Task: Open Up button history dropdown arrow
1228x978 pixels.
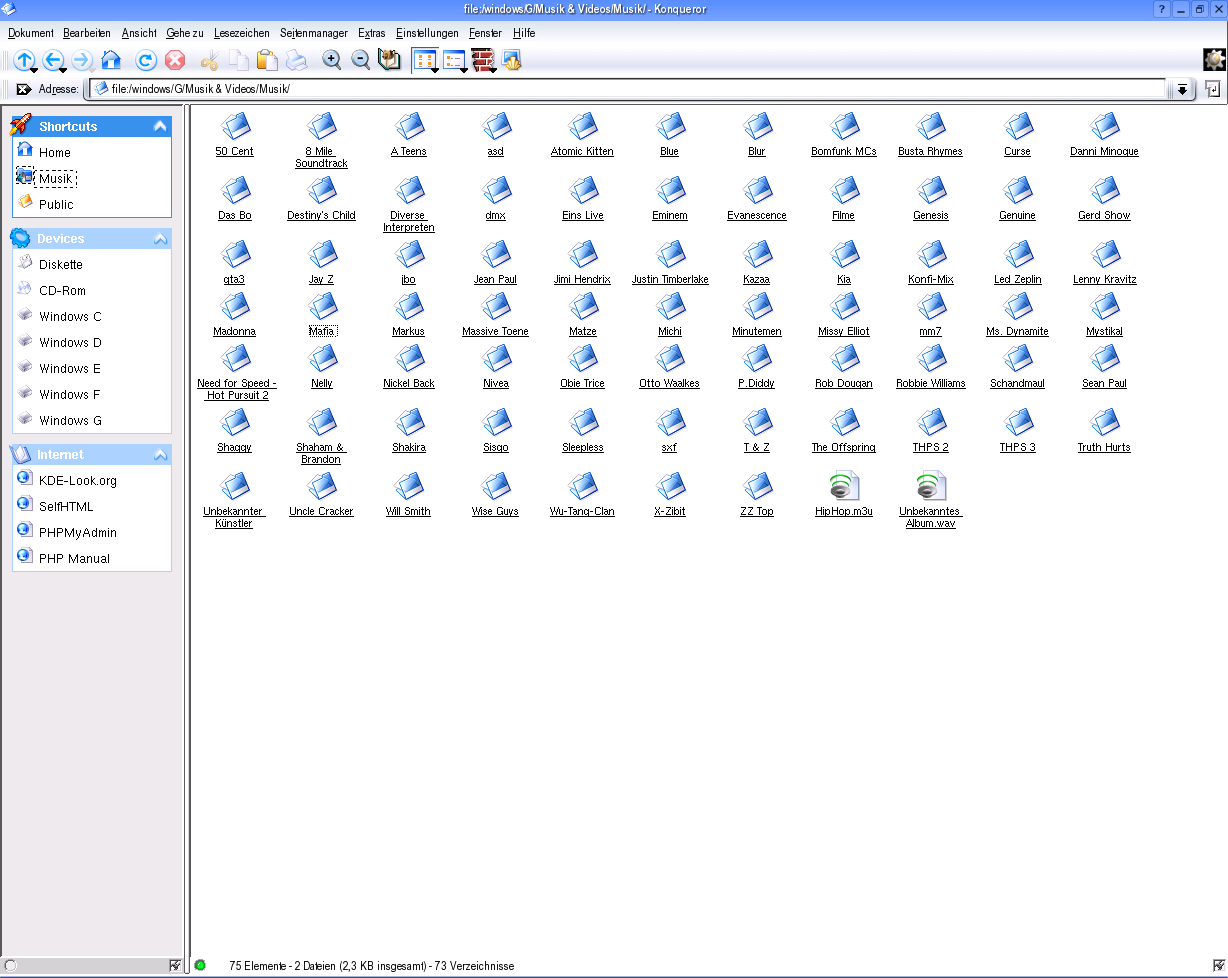Action: [35, 71]
